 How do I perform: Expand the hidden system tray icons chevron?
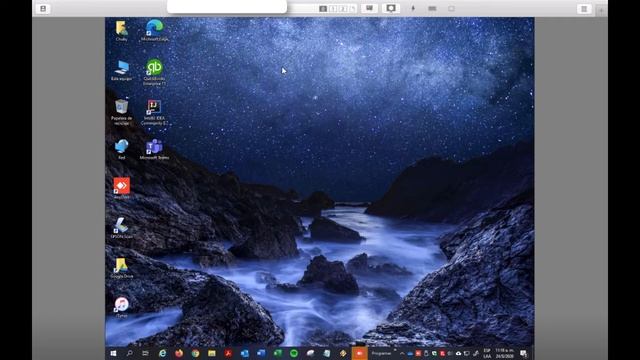click(402, 353)
